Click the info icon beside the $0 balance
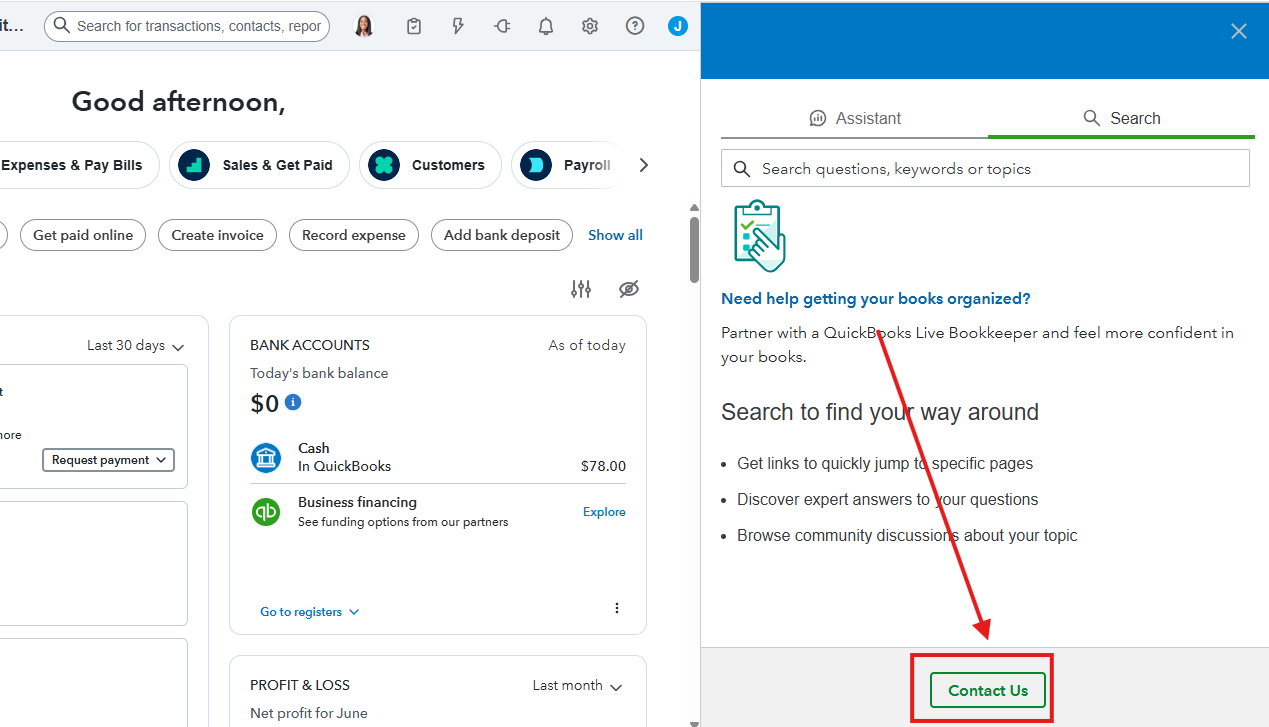The image size is (1269, 727). coord(293,402)
